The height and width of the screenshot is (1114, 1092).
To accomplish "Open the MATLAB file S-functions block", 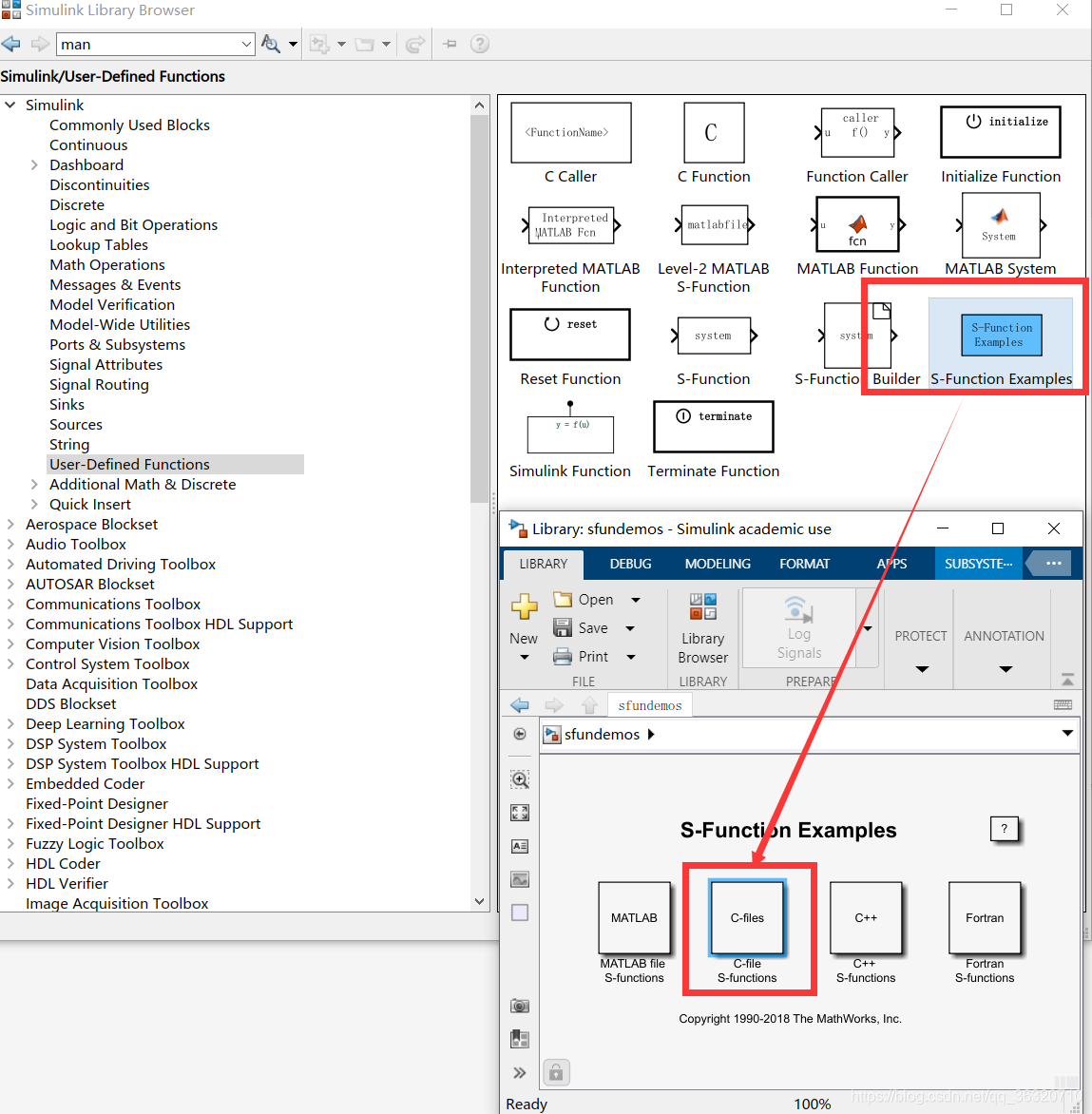I will (635, 918).
